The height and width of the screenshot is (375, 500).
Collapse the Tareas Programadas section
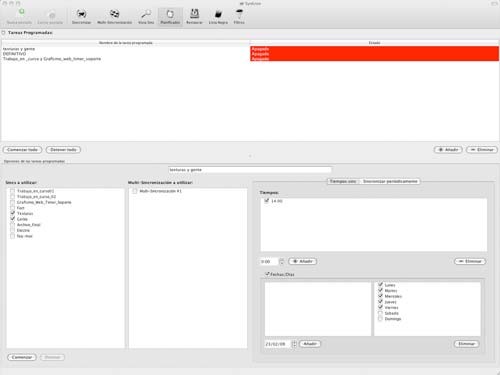point(4,33)
